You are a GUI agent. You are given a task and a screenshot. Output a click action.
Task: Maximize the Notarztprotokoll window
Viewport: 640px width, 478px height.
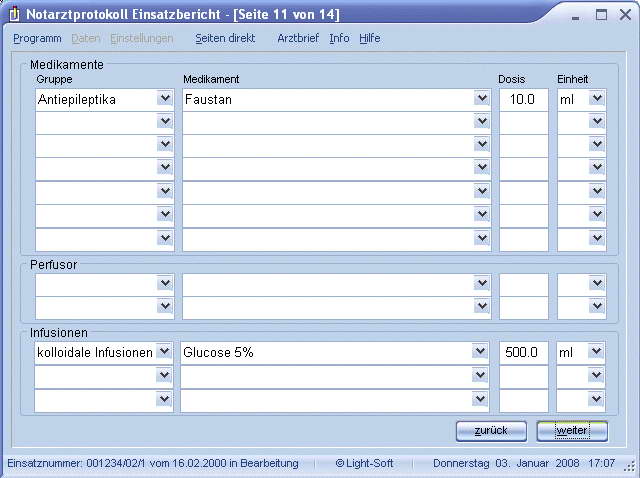pos(601,15)
